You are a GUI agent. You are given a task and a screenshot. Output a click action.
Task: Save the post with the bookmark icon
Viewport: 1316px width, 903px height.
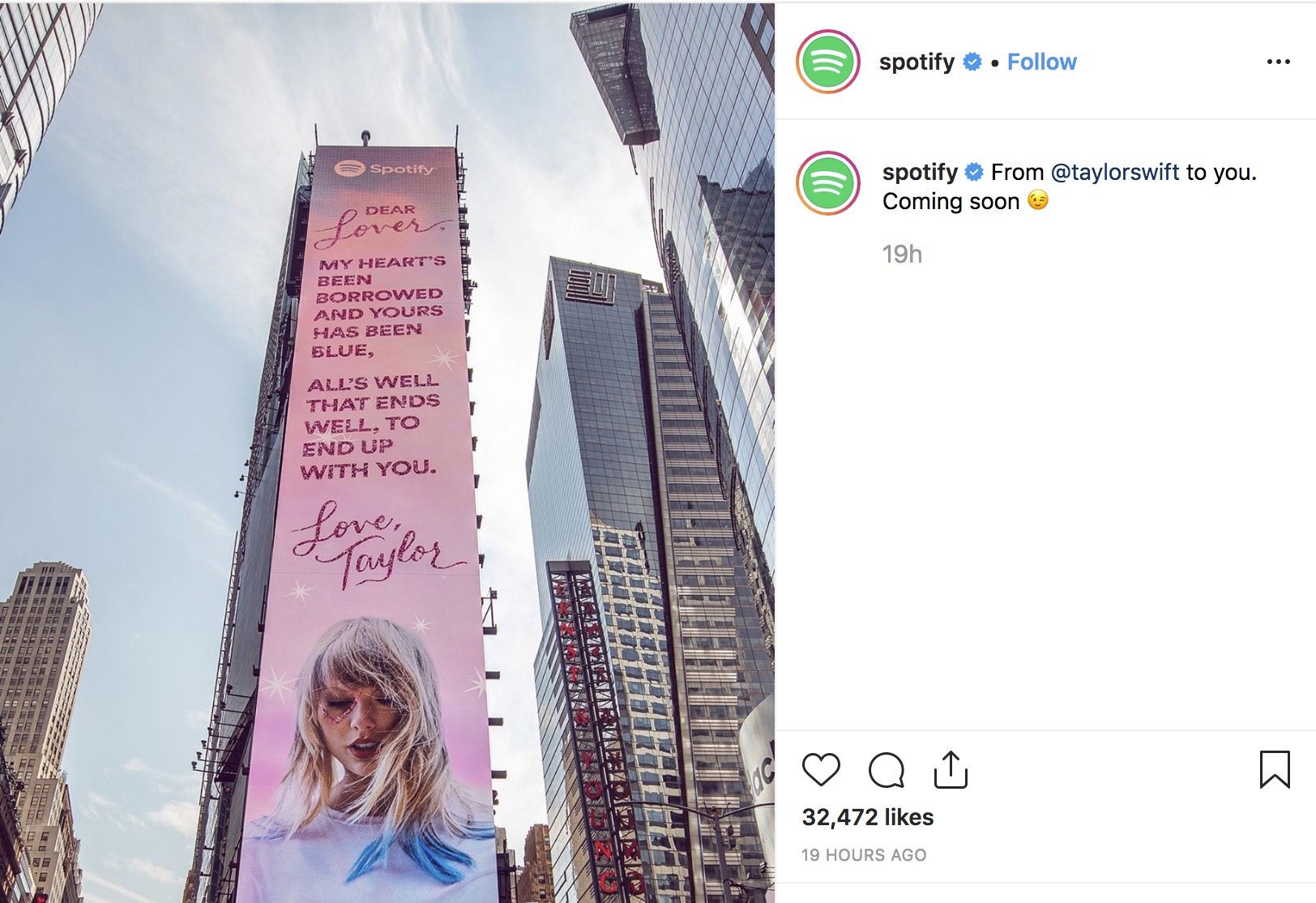point(1275,769)
